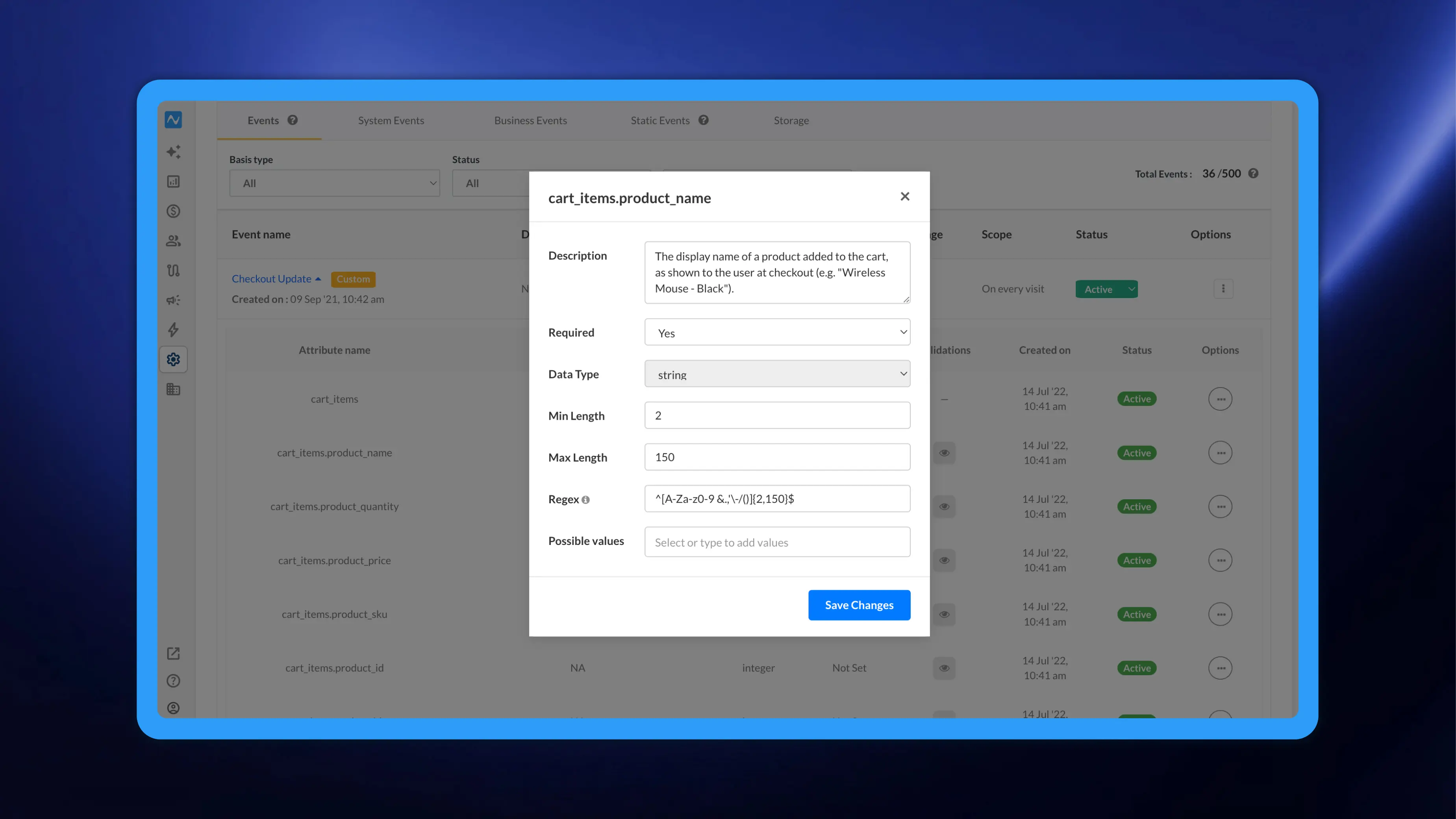1456x819 pixels.
Task: Click Active badge in cart_items.product_id row
Action: [x=1137, y=668]
